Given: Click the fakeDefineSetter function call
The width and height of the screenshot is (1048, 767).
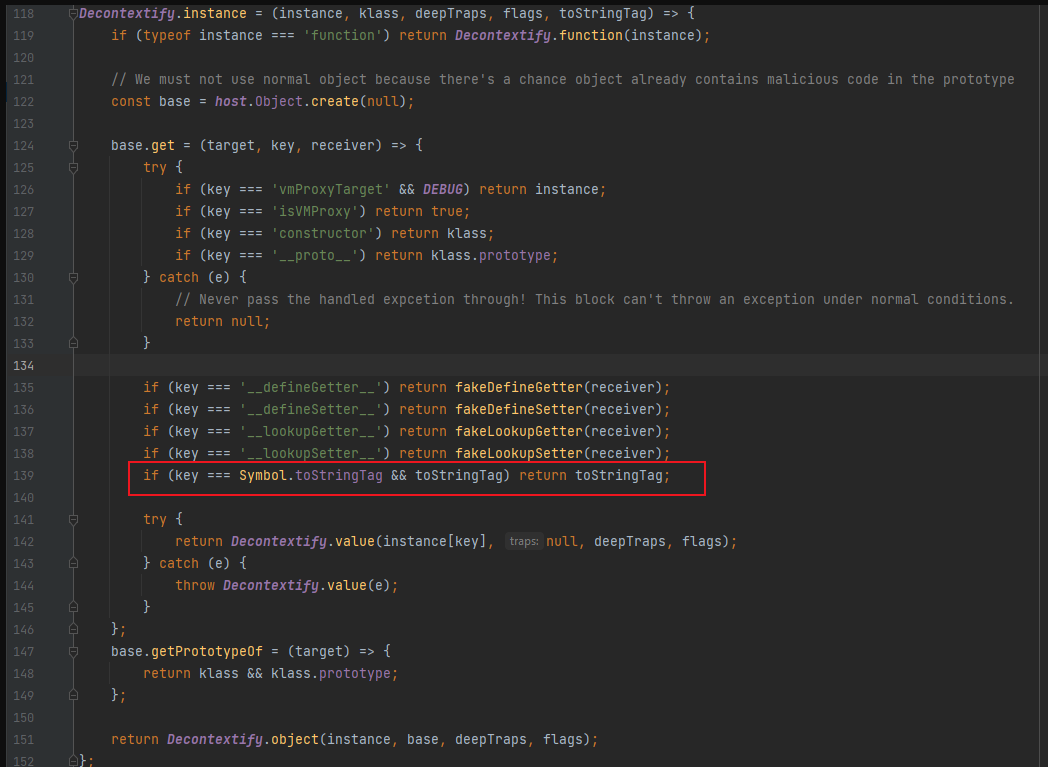Looking at the screenshot, I should [519, 410].
